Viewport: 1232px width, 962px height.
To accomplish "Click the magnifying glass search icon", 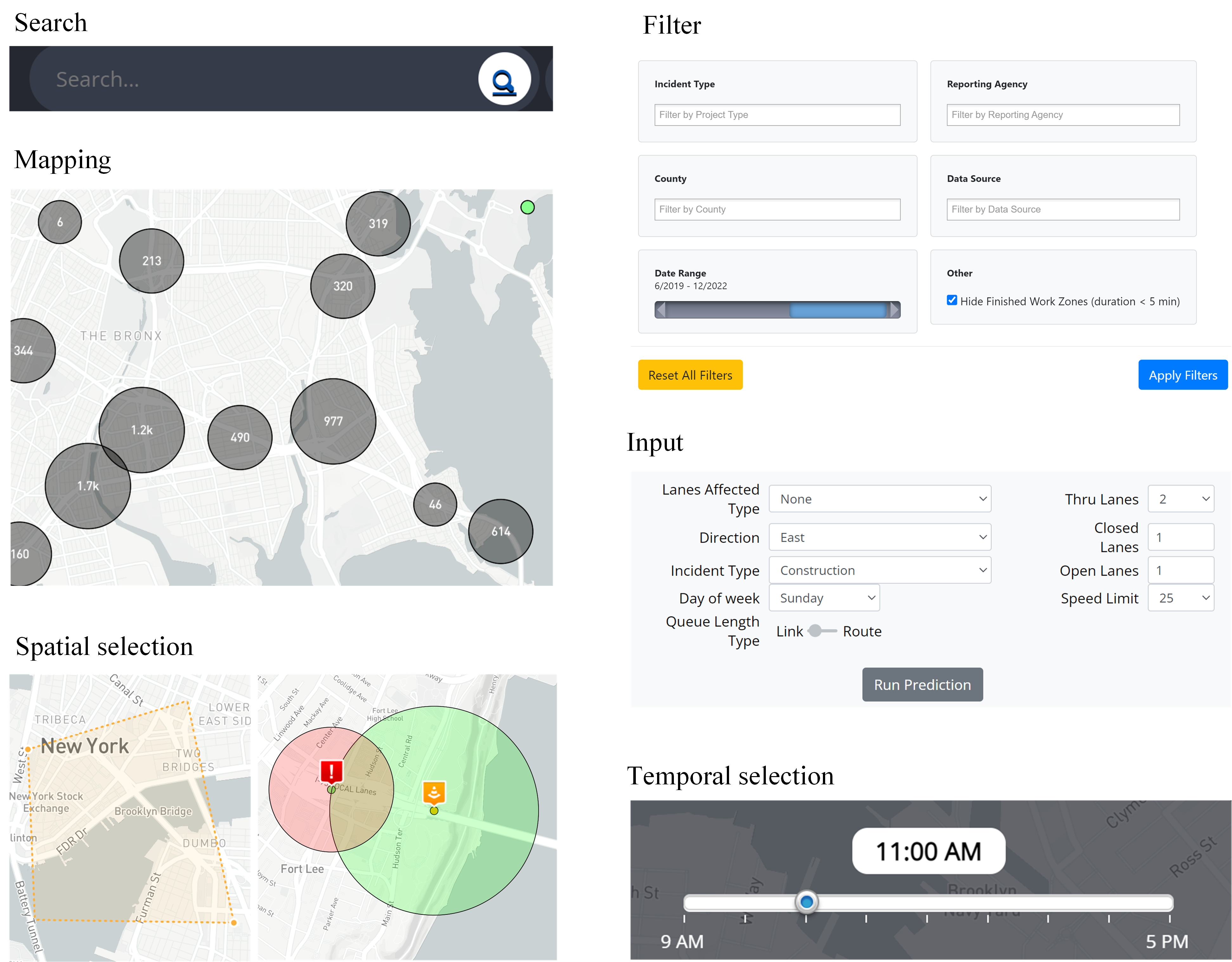I will pyautogui.click(x=504, y=80).
